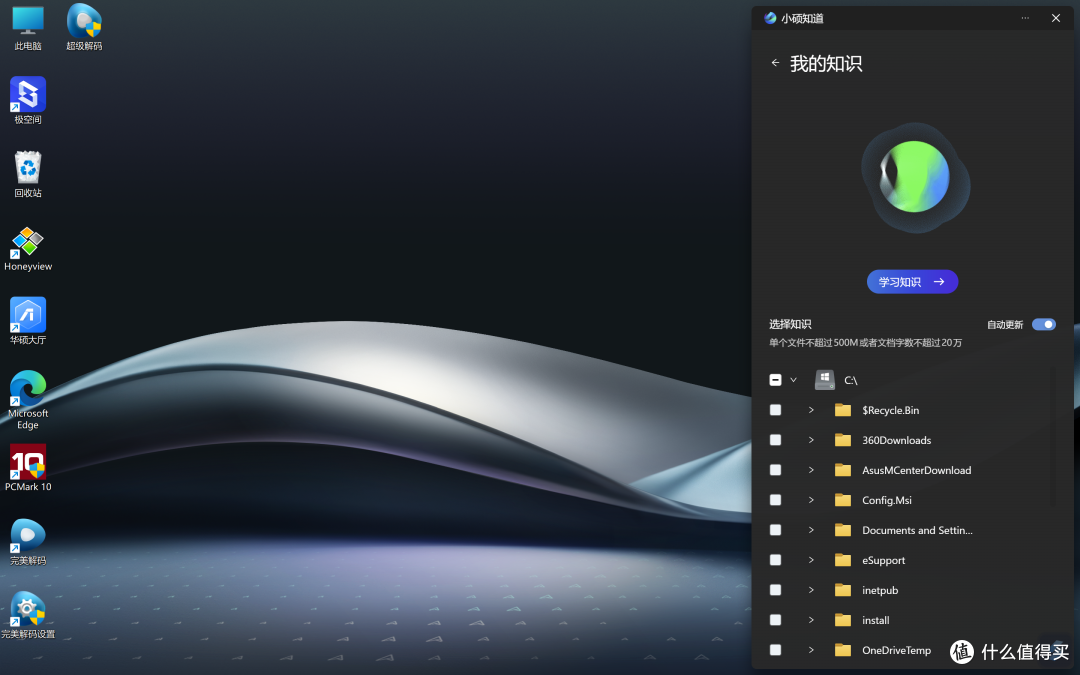The image size is (1080, 675).
Task: Expand the inetpub folder
Action: click(811, 590)
